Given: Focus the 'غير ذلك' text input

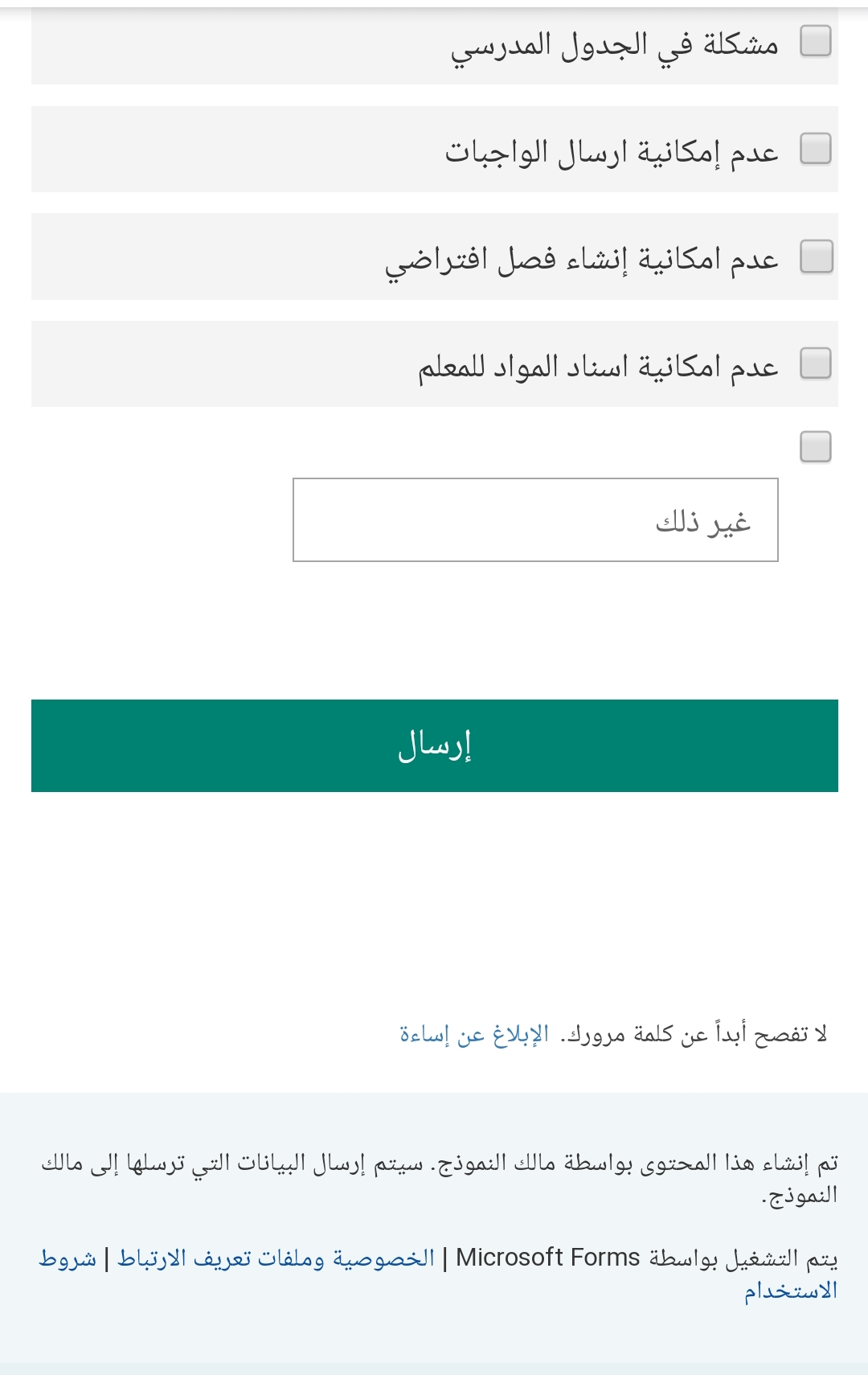Looking at the screenshot, I should tap(535, 519).
